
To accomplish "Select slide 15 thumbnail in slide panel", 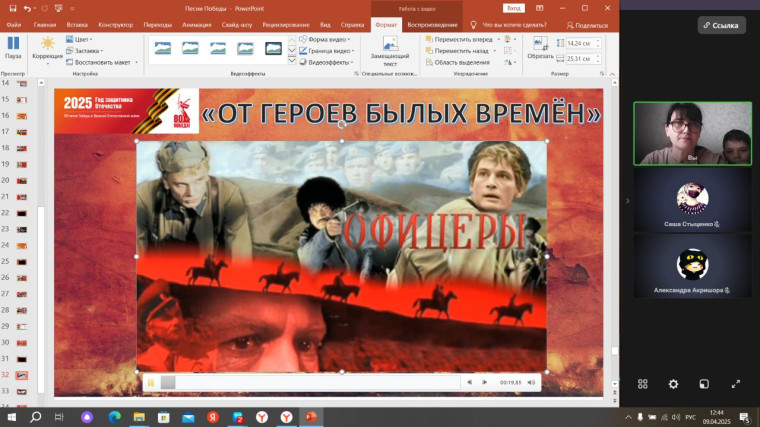I will 22,100.
